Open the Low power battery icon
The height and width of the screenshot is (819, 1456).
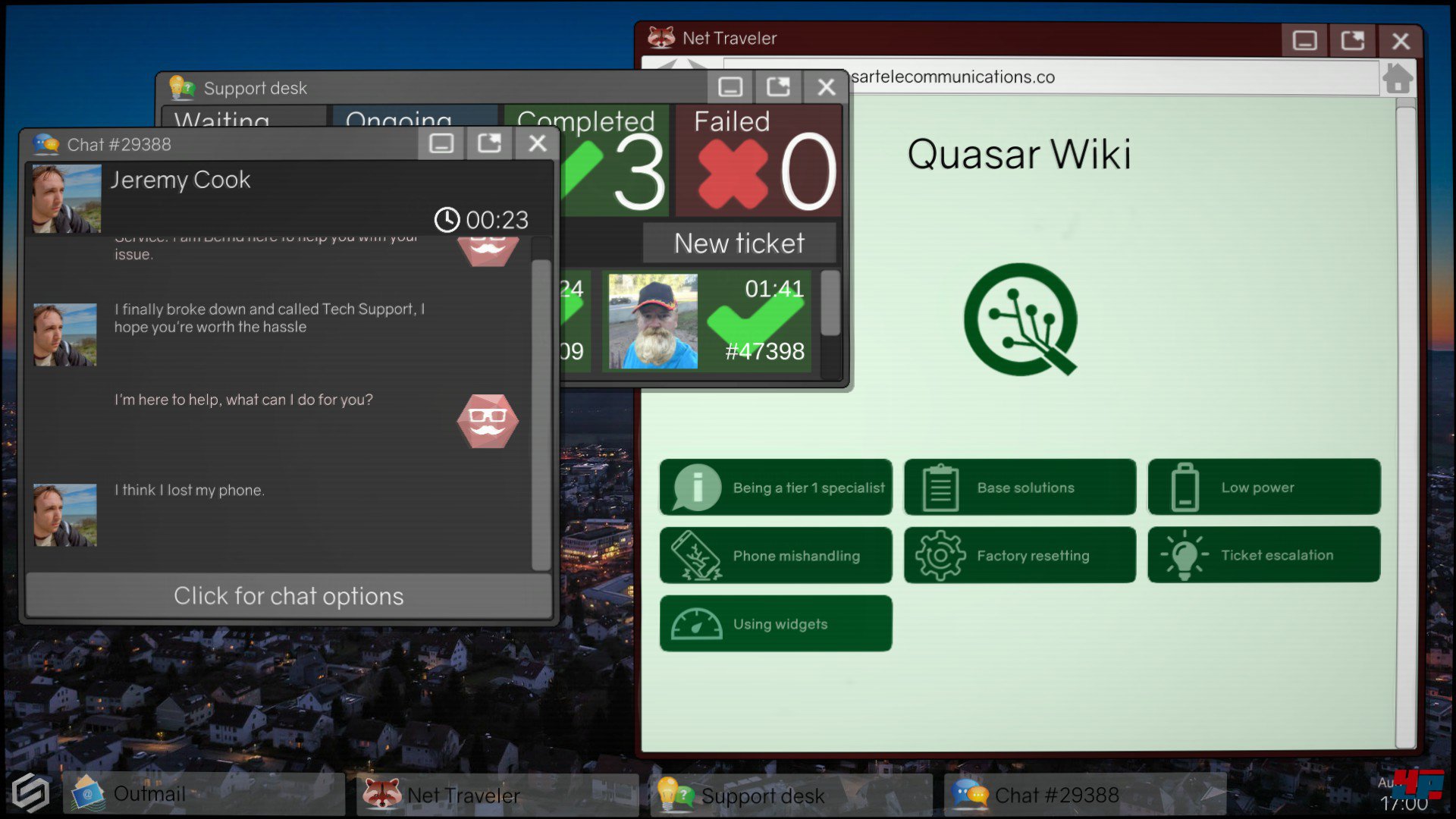[x=1185, y=488]
